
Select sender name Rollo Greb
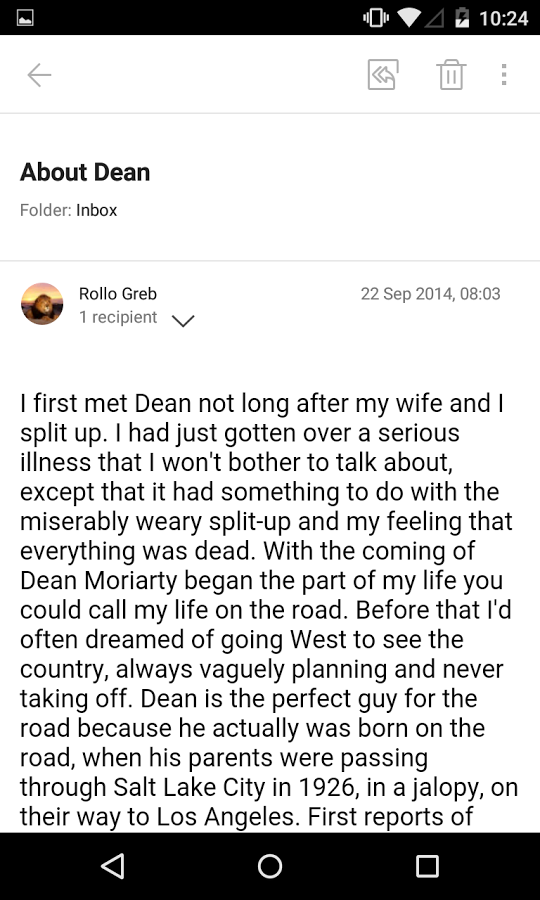coord(118,293)
